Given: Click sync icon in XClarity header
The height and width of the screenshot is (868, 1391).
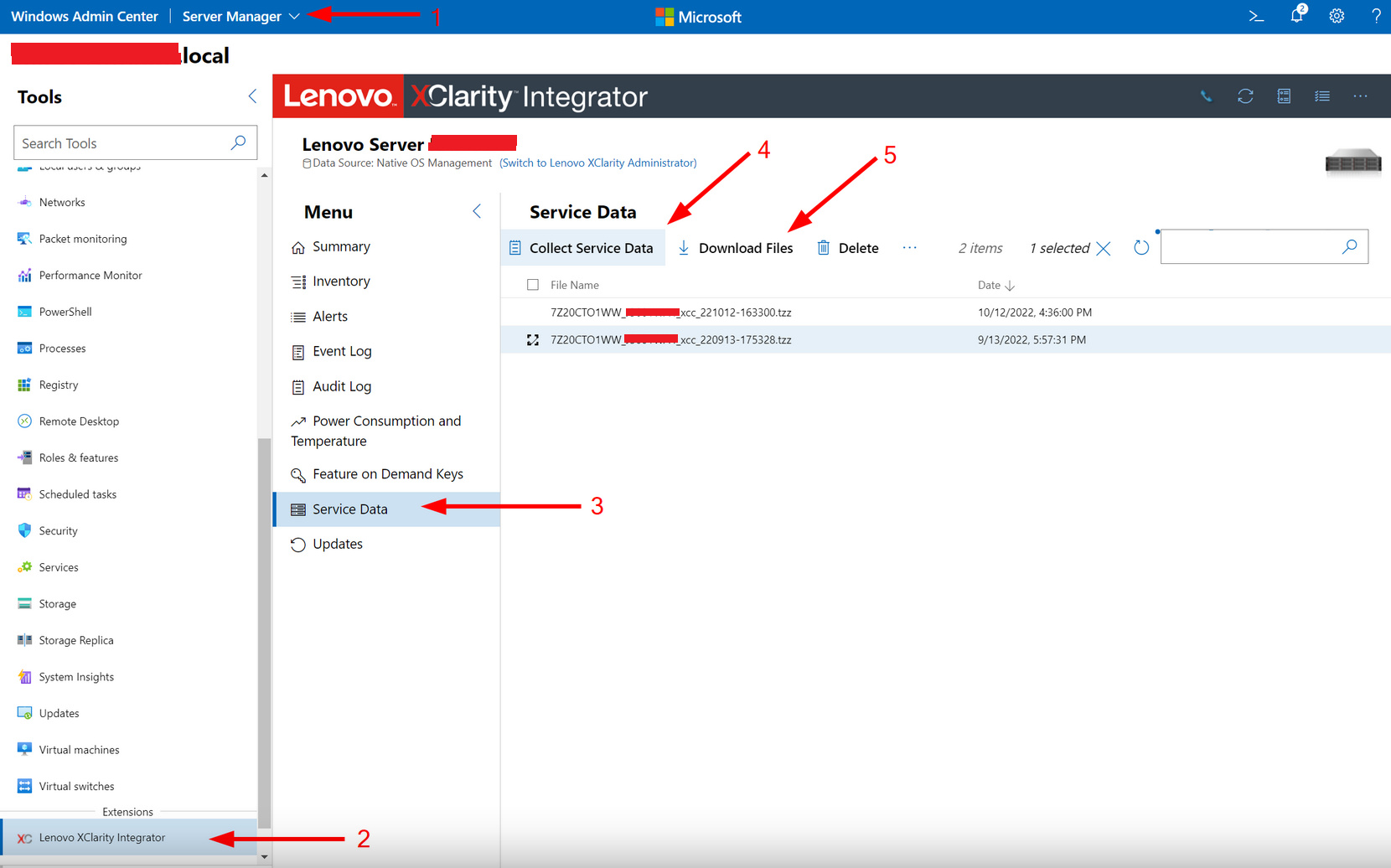Looking at the screenshot, I should point(1245,96).
